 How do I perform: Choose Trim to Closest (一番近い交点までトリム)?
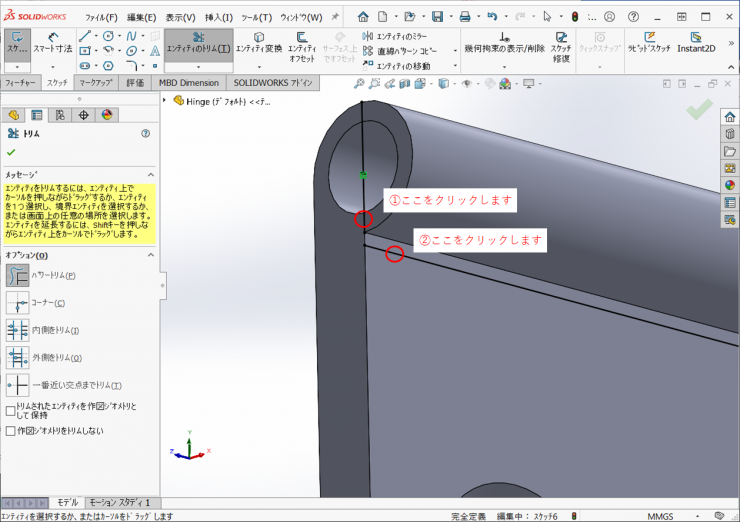[x=18, y=385]
